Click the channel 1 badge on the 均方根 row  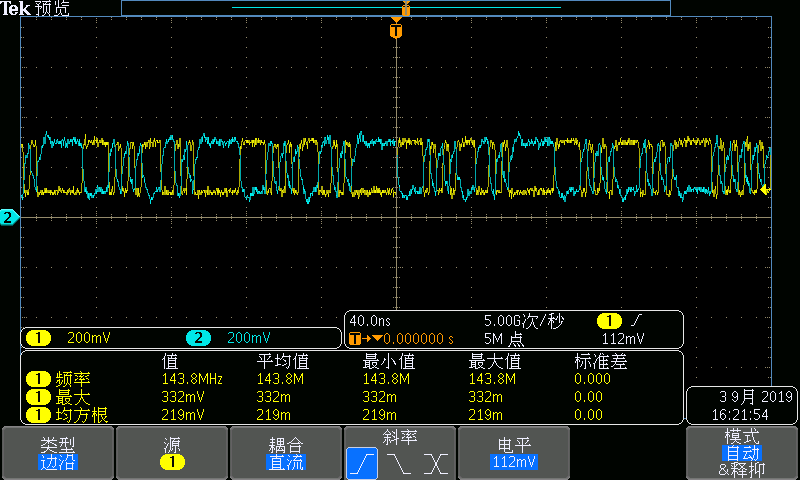click(x=38, y=415)
